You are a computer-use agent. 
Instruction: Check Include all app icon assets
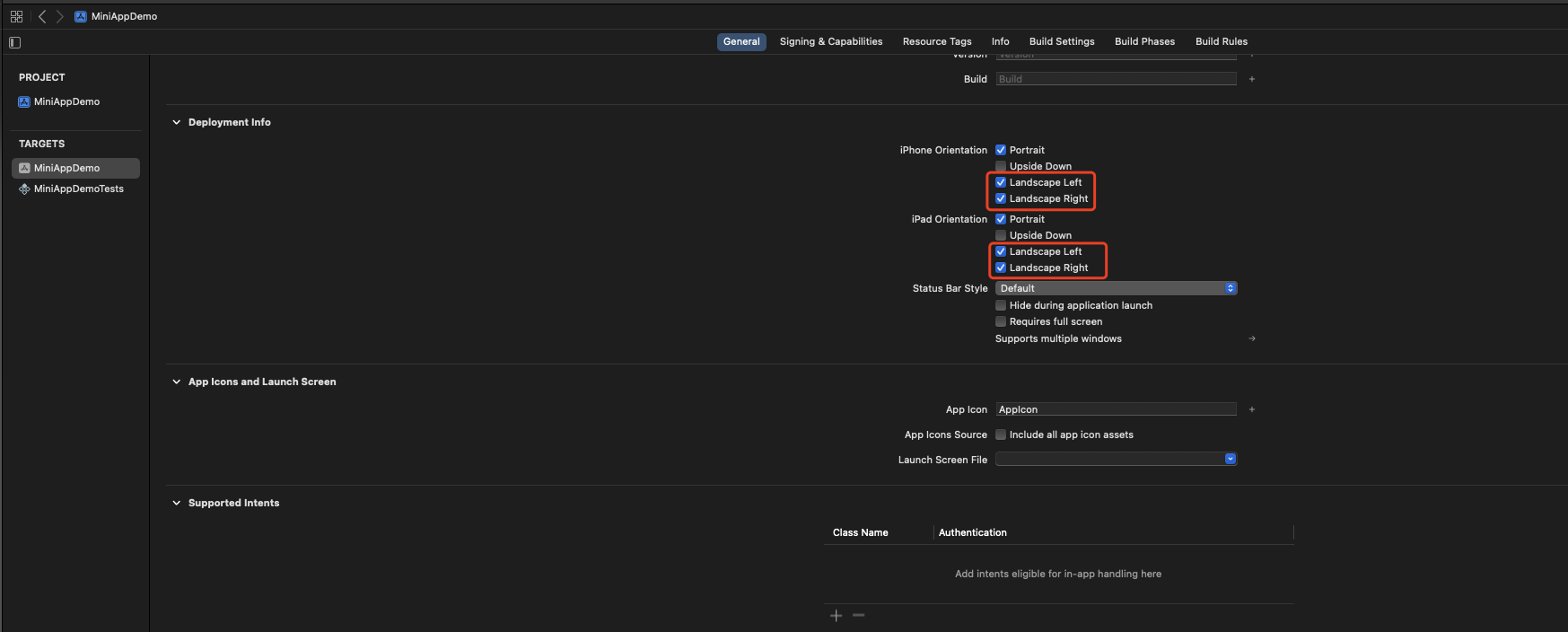point(1001,434)
